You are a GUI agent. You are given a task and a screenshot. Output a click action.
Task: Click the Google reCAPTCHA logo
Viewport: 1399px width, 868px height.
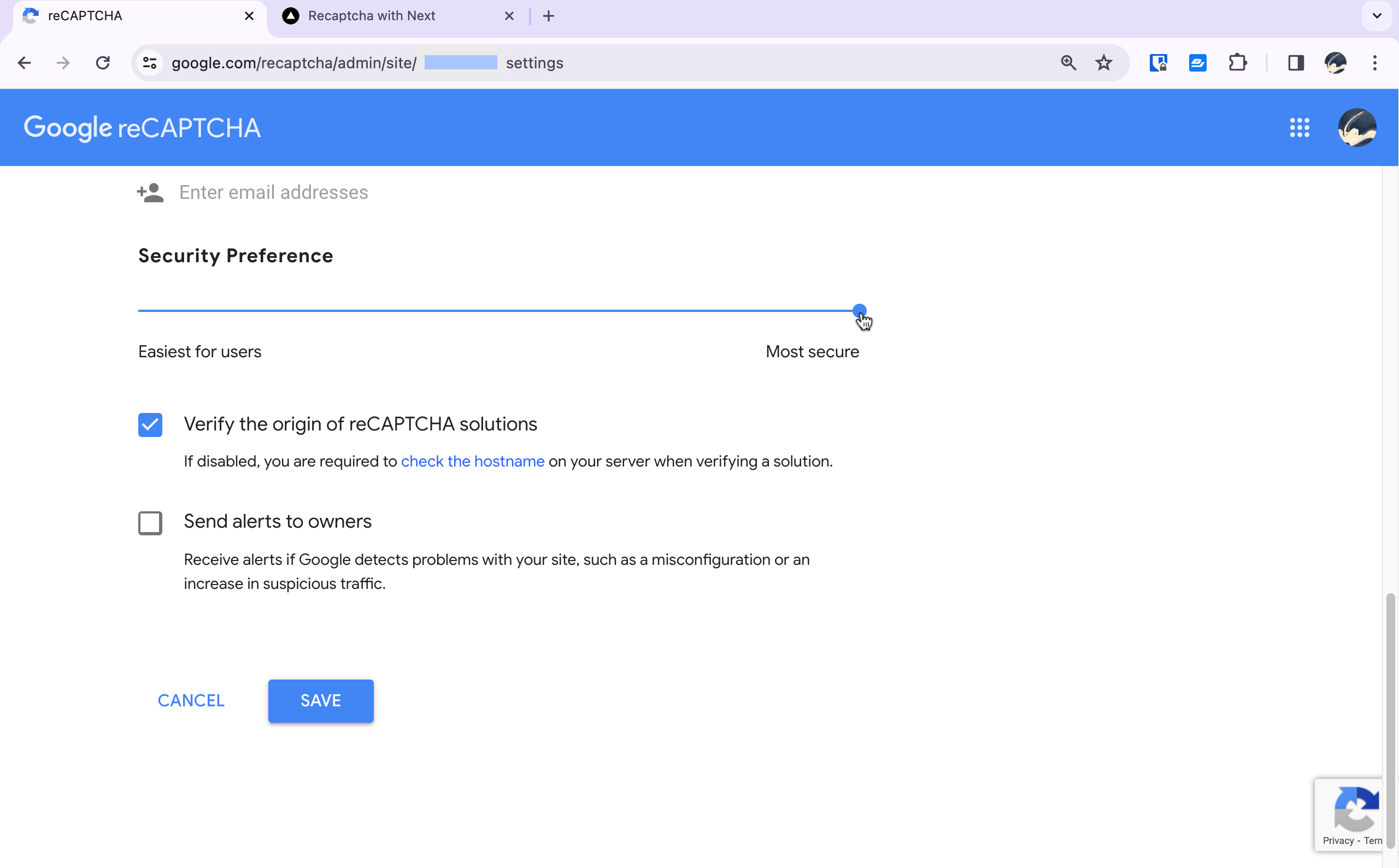[x=142, y=127]
